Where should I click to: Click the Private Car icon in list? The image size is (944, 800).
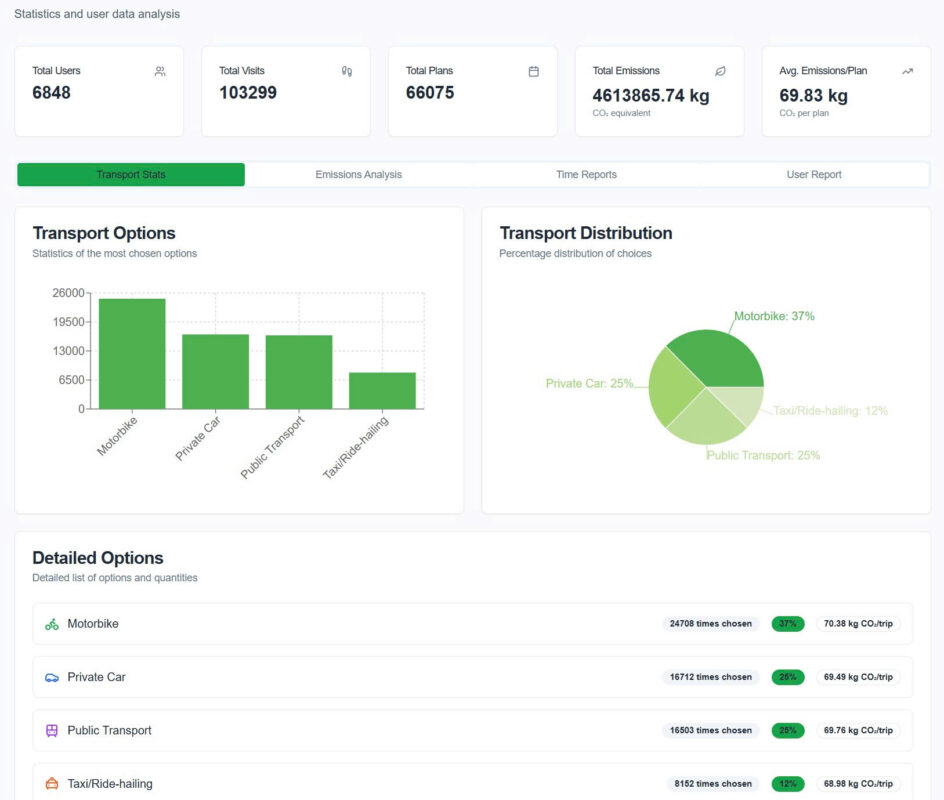(x=52, y=677)
